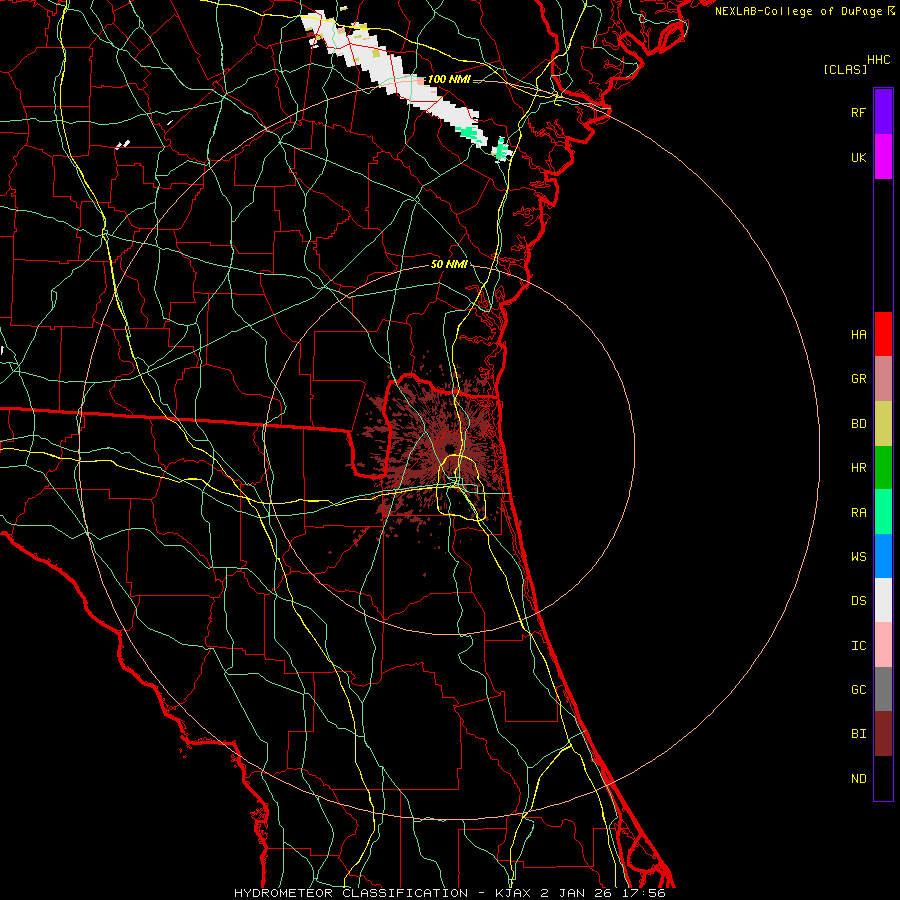Click the HR dark green legend swatch
Image resolution: width=900 pixels, height=900 pixels.
click(x=883, y=468)
